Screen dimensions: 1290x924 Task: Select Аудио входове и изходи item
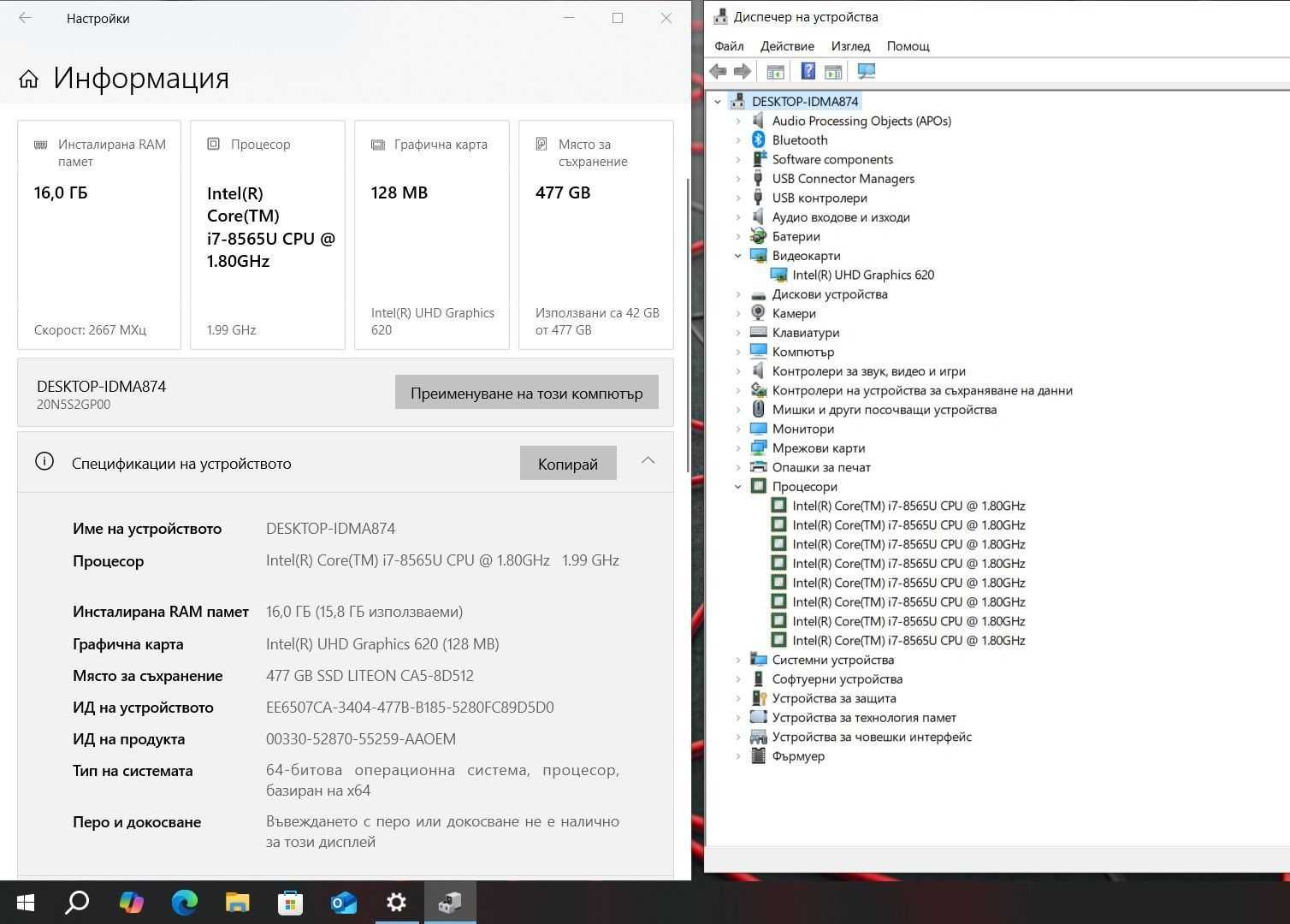[x=841, y=216]
